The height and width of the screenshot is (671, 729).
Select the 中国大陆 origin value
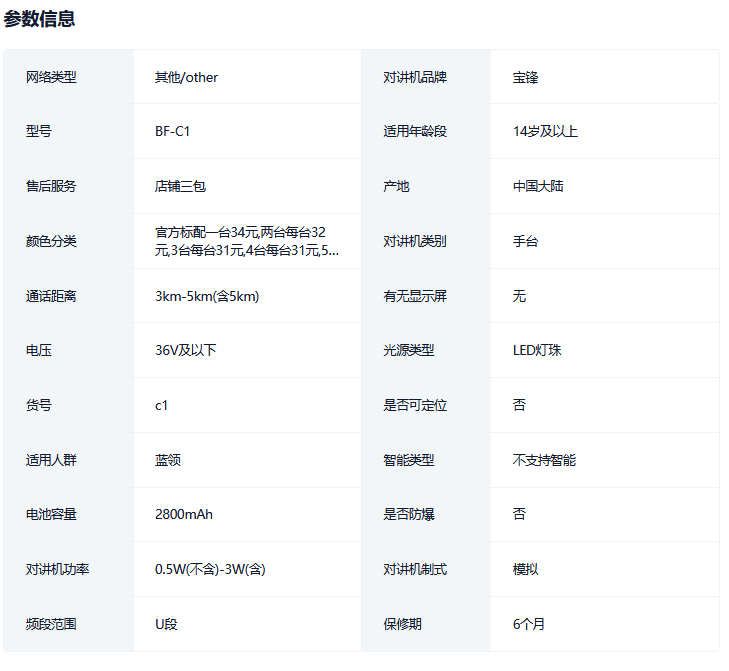[x=538, y=186]
